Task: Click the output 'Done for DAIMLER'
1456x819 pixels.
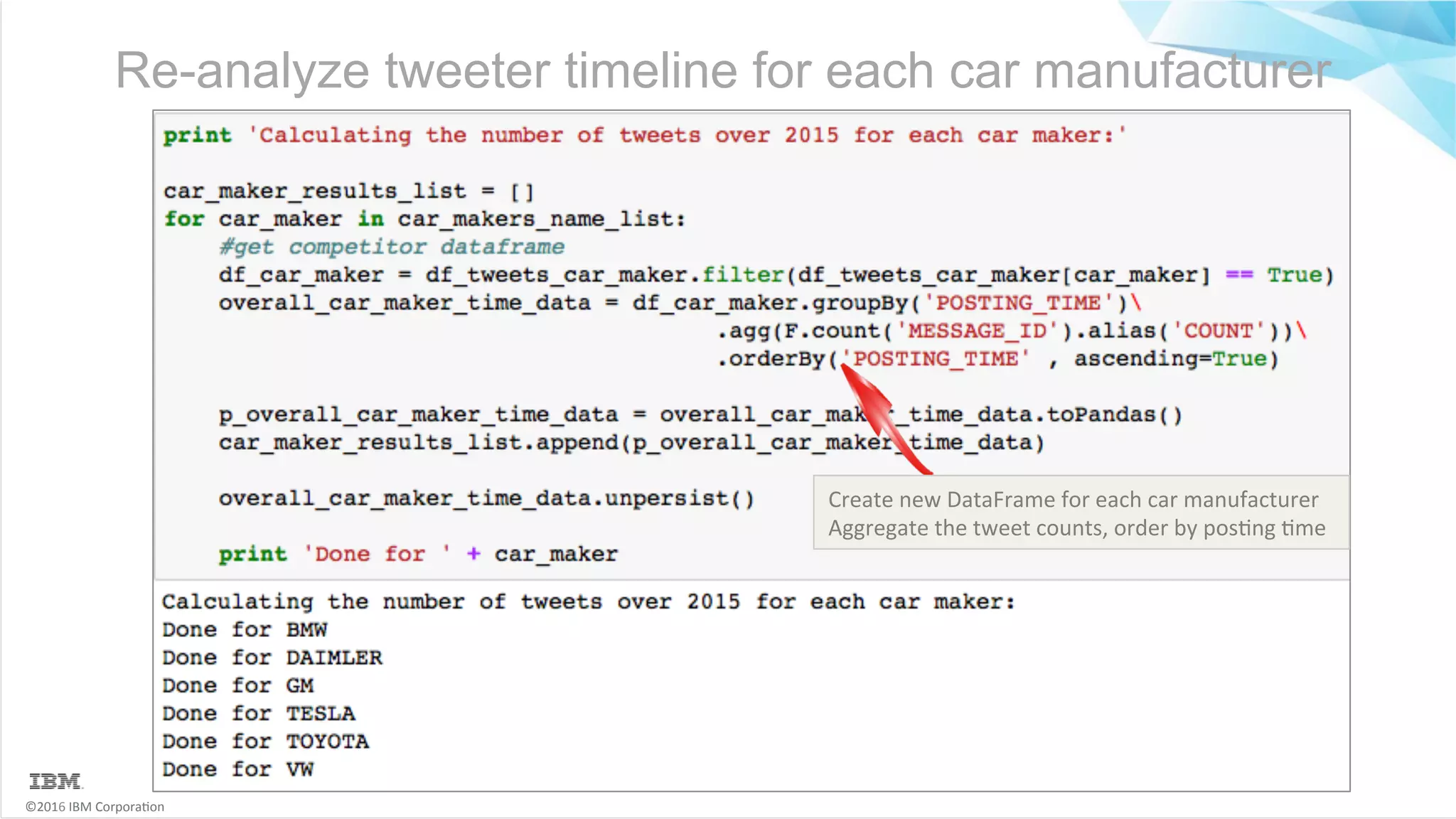Action: [x=272, y=658]
